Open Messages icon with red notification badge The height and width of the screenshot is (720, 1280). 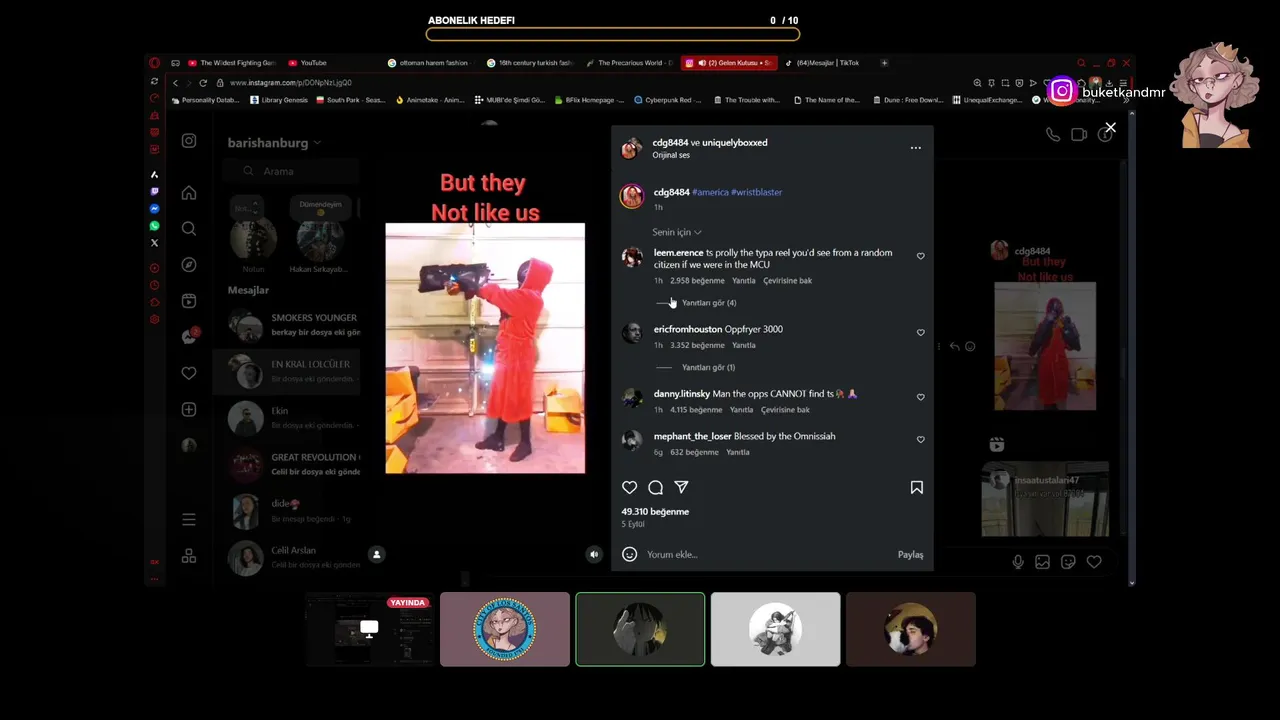point(189,337)
